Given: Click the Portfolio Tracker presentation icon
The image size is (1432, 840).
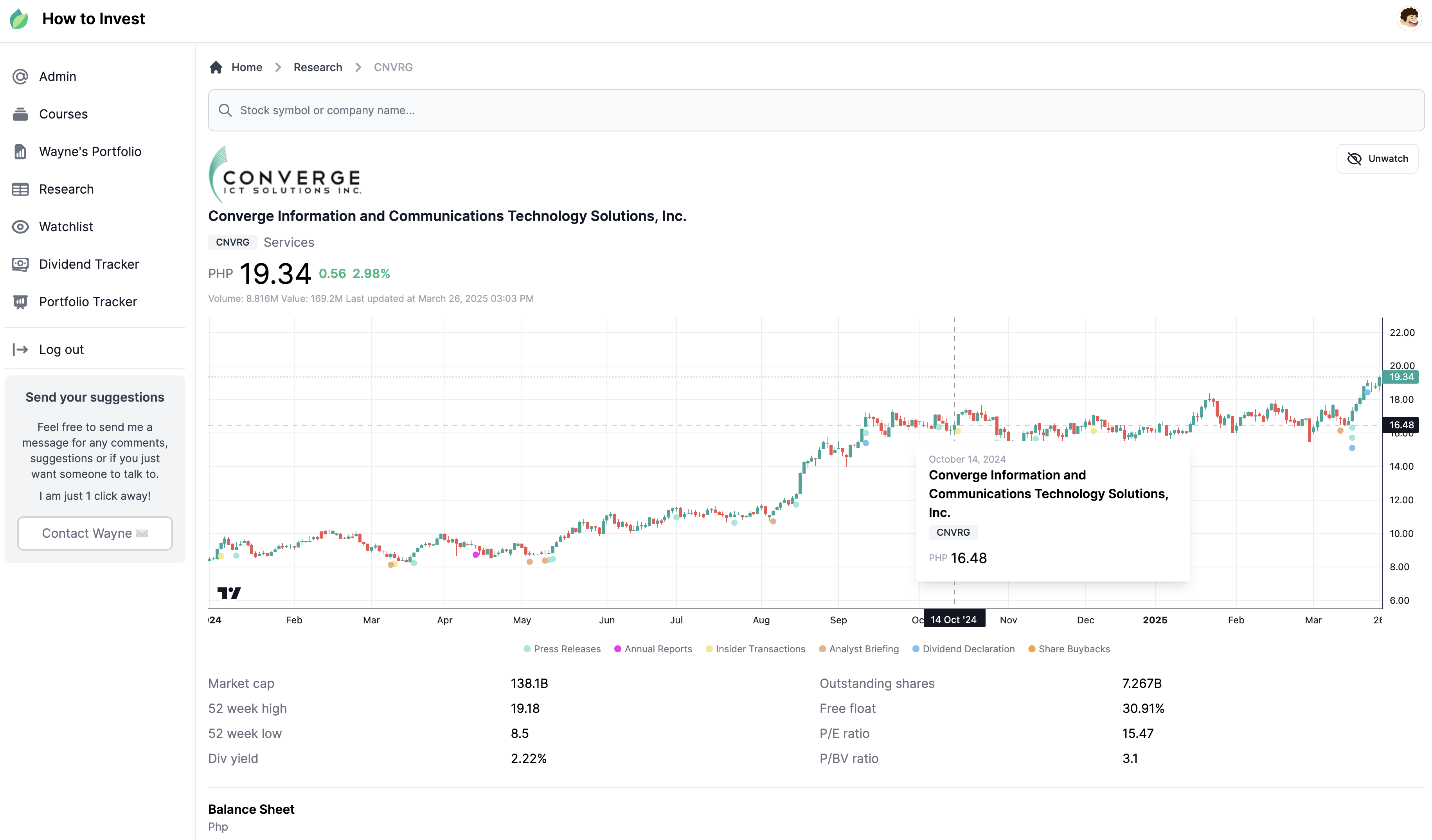Looking at the screenshot, I should 20,302.
